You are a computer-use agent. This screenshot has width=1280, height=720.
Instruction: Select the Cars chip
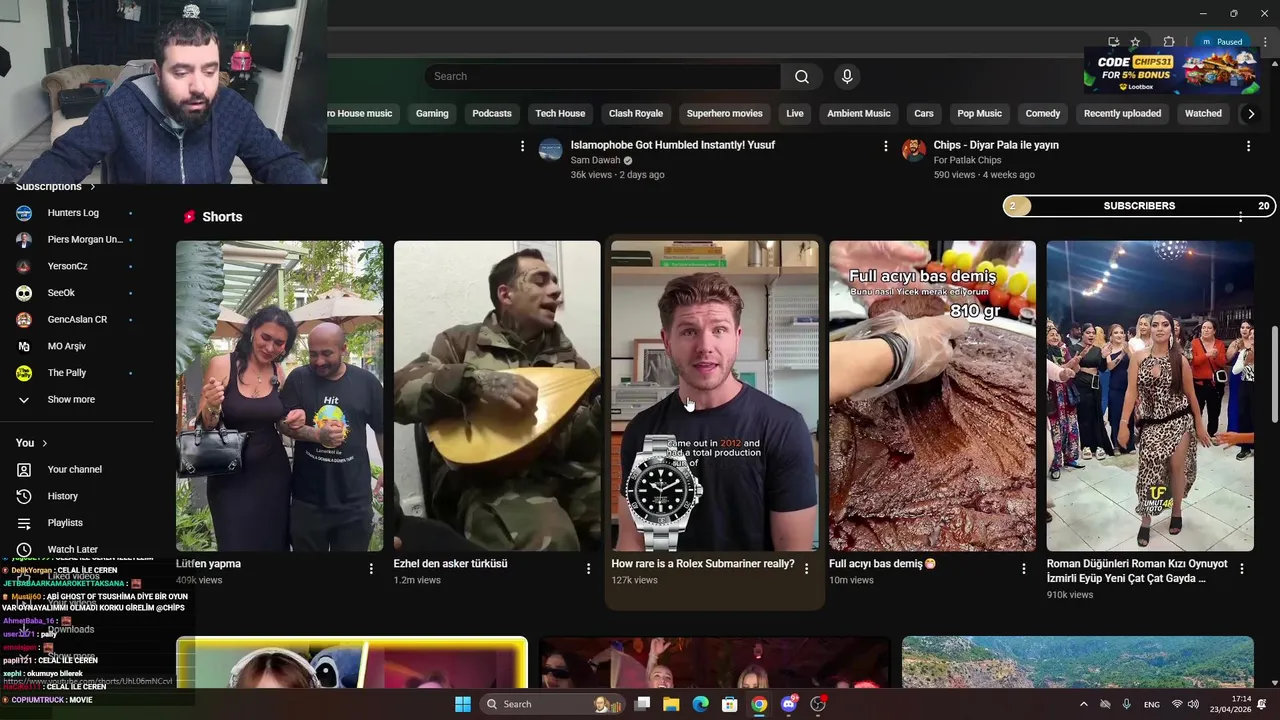[x=924, y=114]
